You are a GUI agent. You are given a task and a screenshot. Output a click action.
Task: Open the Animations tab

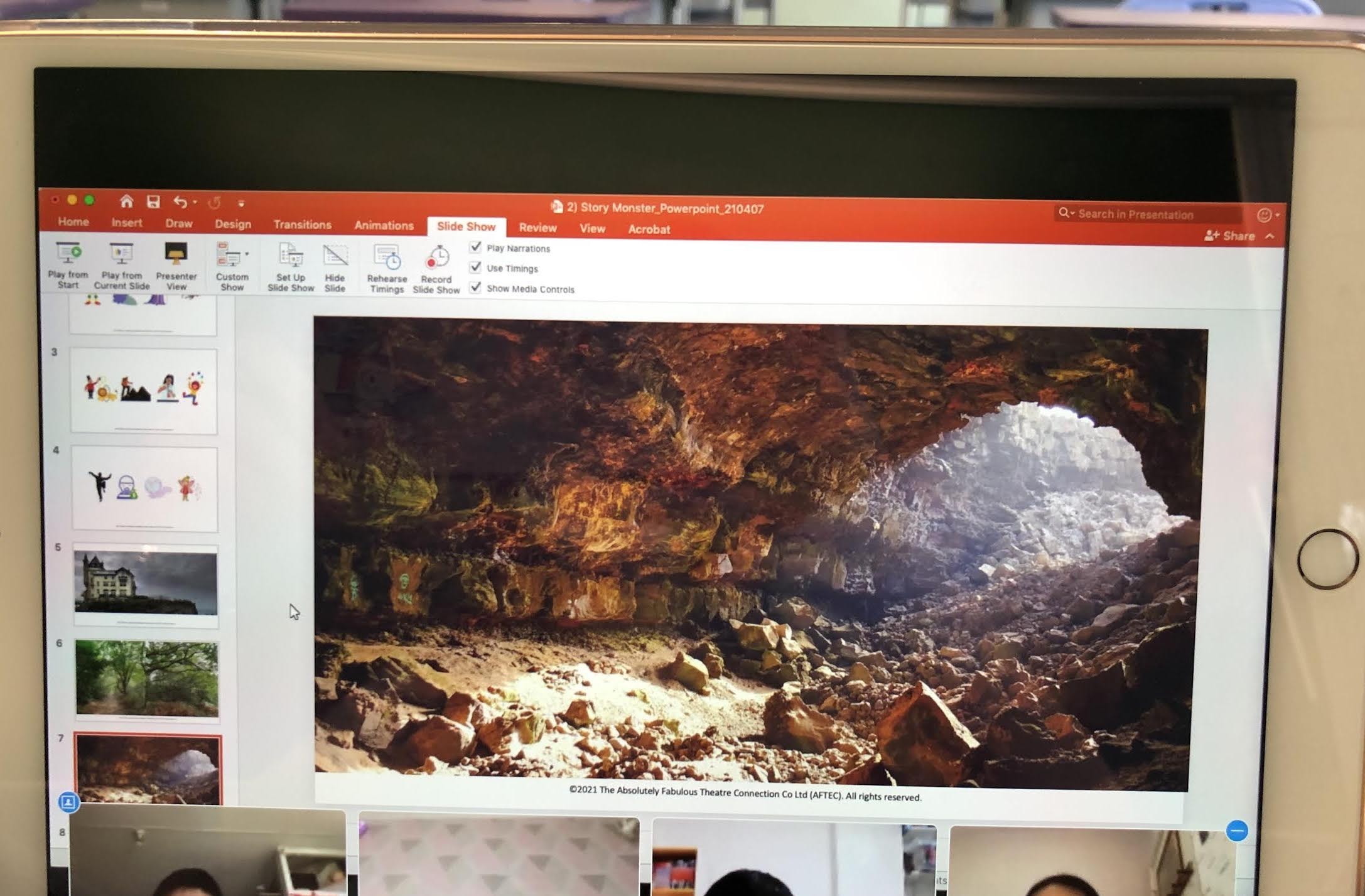tap(384, 225)
